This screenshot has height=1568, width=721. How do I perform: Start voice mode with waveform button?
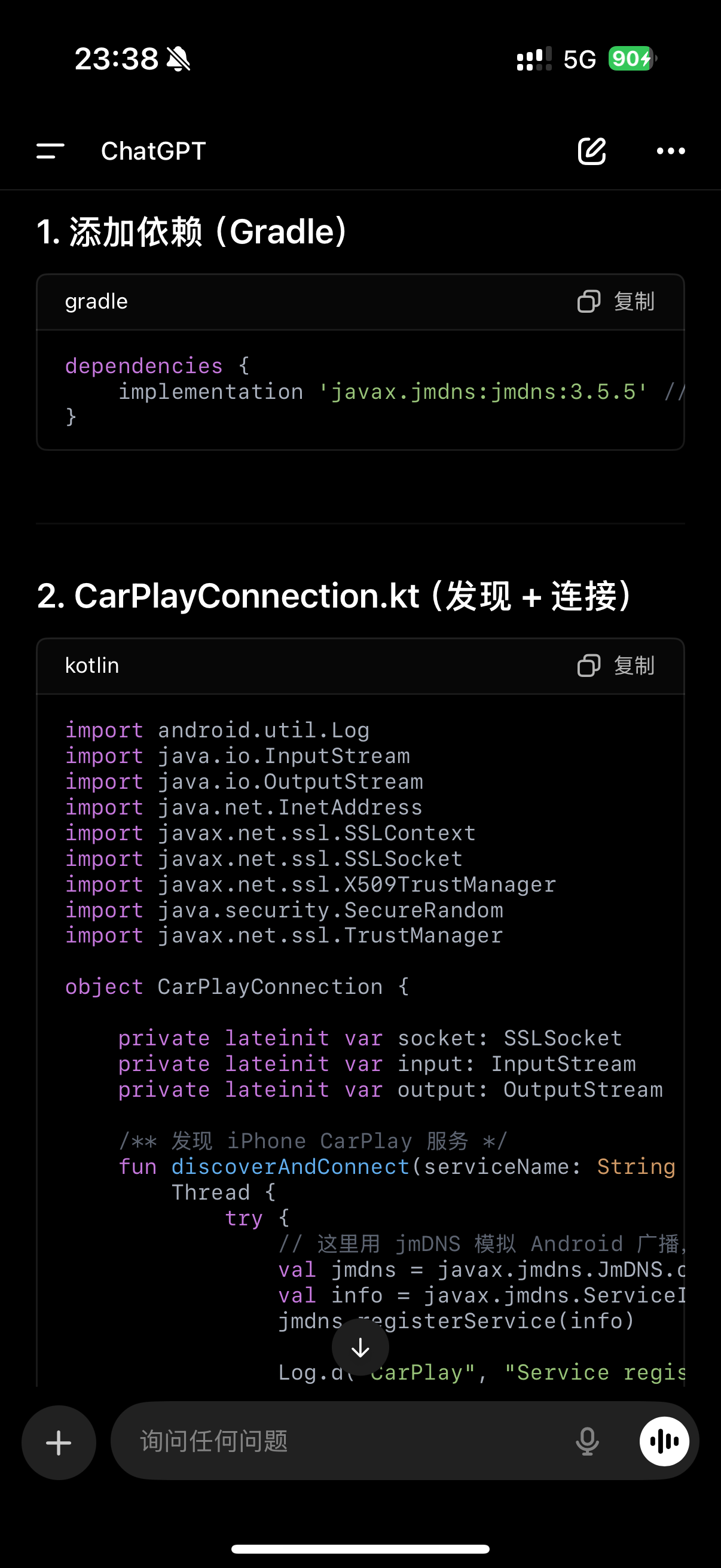point(664,1441)
